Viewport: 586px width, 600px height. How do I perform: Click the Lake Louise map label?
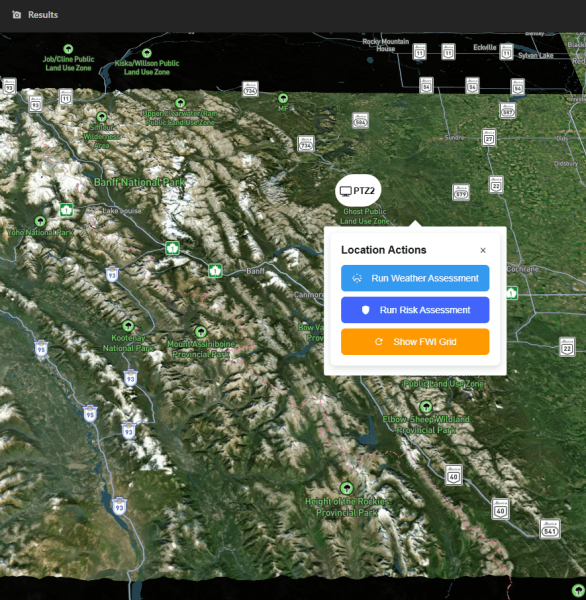point(122,211)
